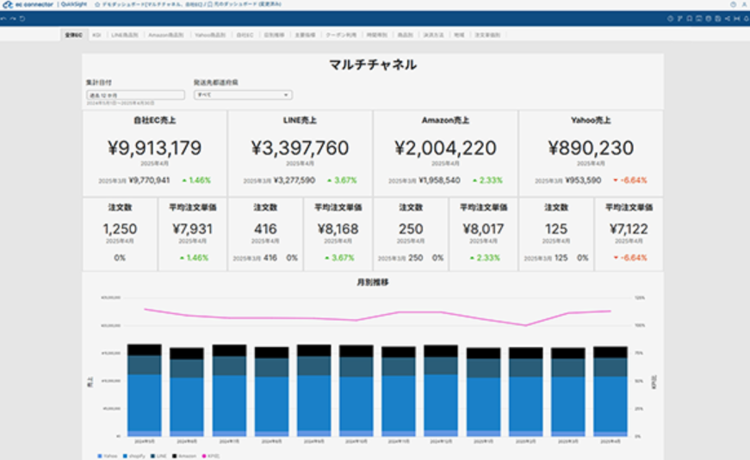Click the reset icon beside redo
Viewport: 750px width, 460px height.
[20, 19]
